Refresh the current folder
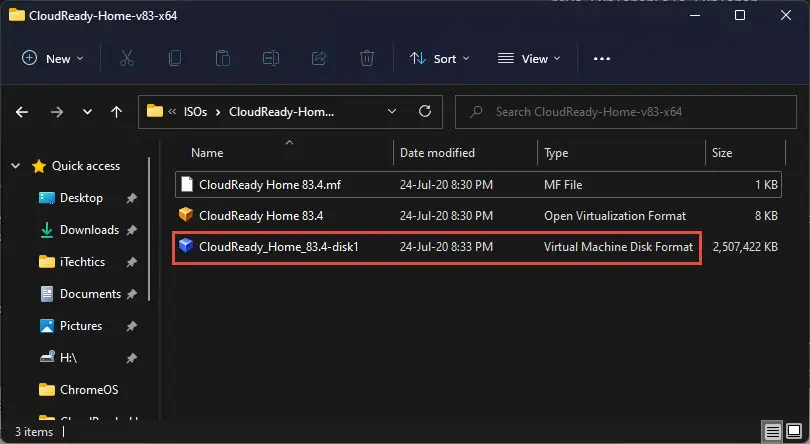 [x=425, y=111]
